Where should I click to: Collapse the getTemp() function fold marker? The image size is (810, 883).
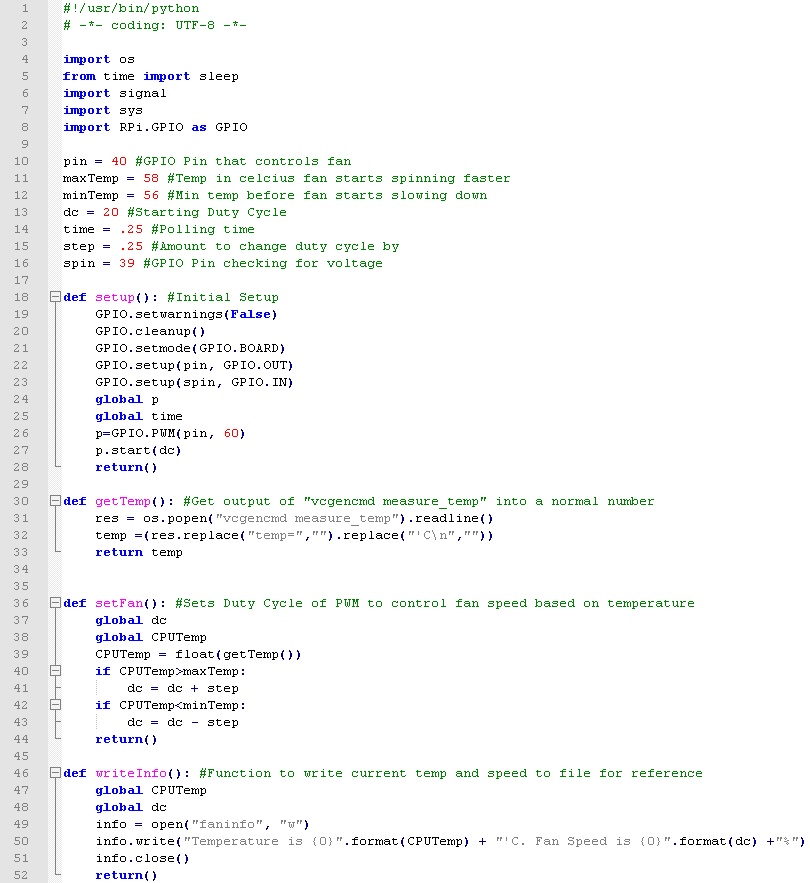(55, 501)
